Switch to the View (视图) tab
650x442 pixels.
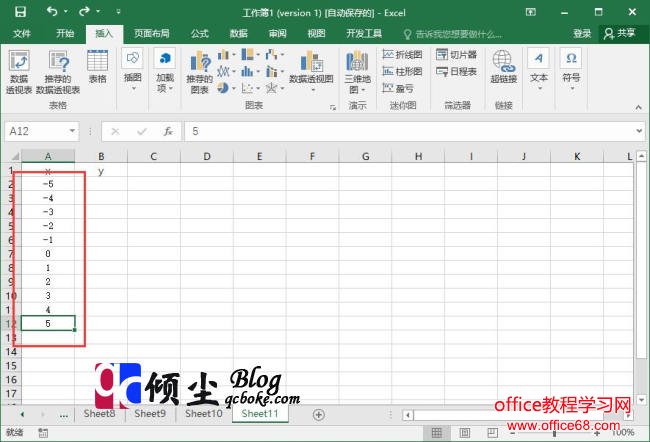pos(316,34)
